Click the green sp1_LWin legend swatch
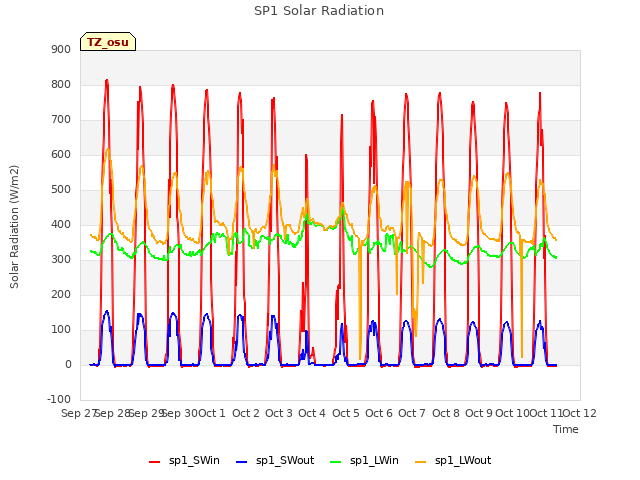This screenshot has width=640, height=480. tap(336, 462)
